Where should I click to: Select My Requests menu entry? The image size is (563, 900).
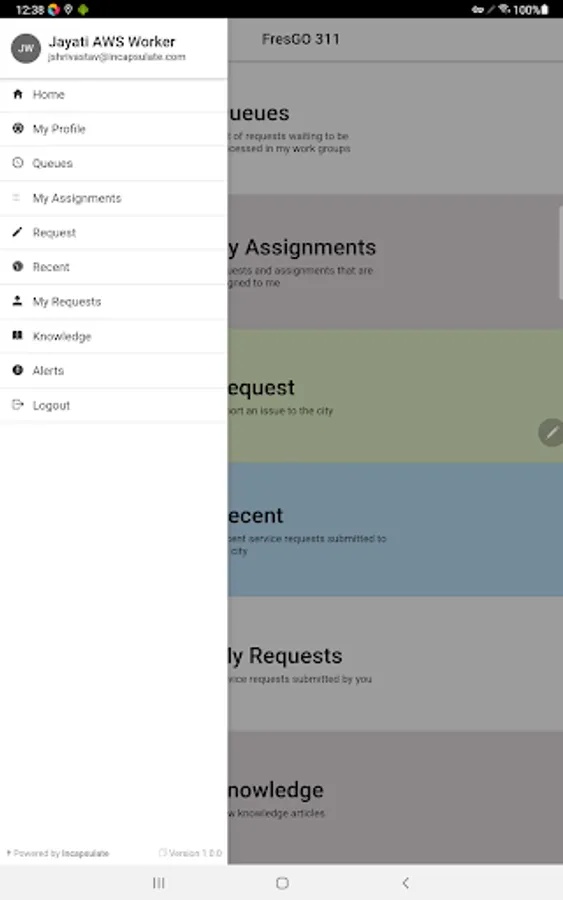click(114, 301)
